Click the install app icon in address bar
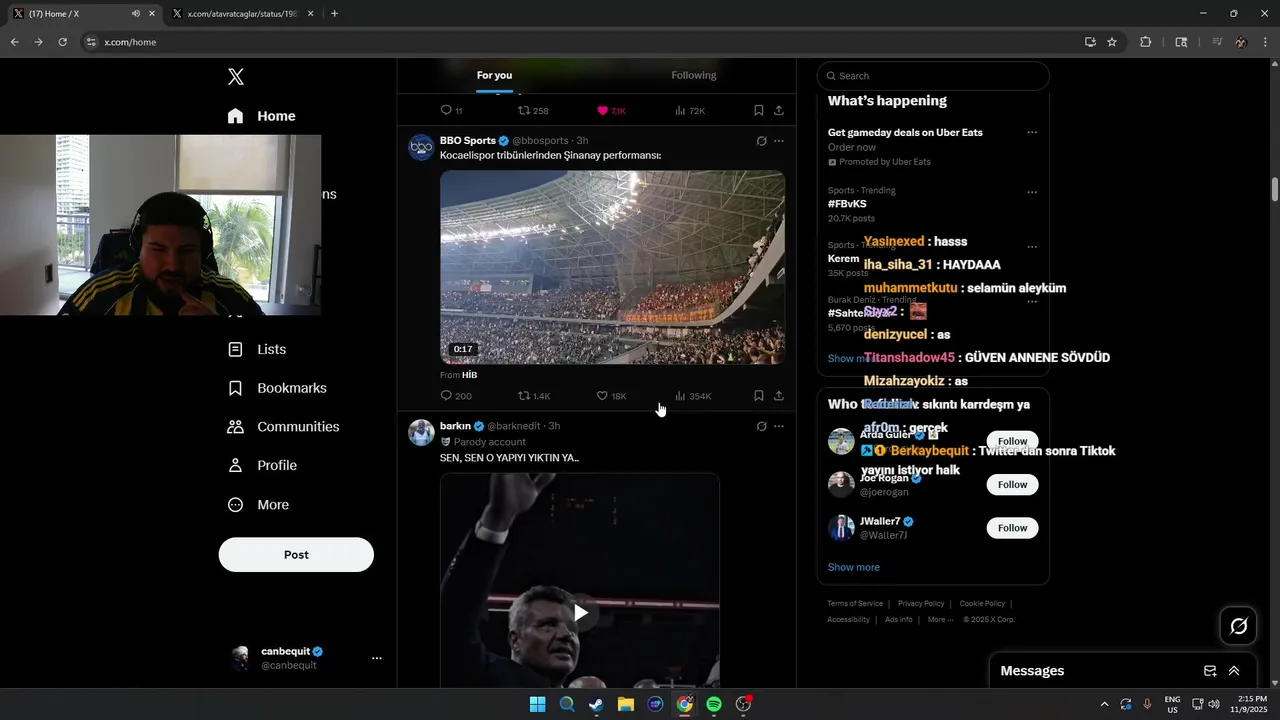 pos(1090,42)
